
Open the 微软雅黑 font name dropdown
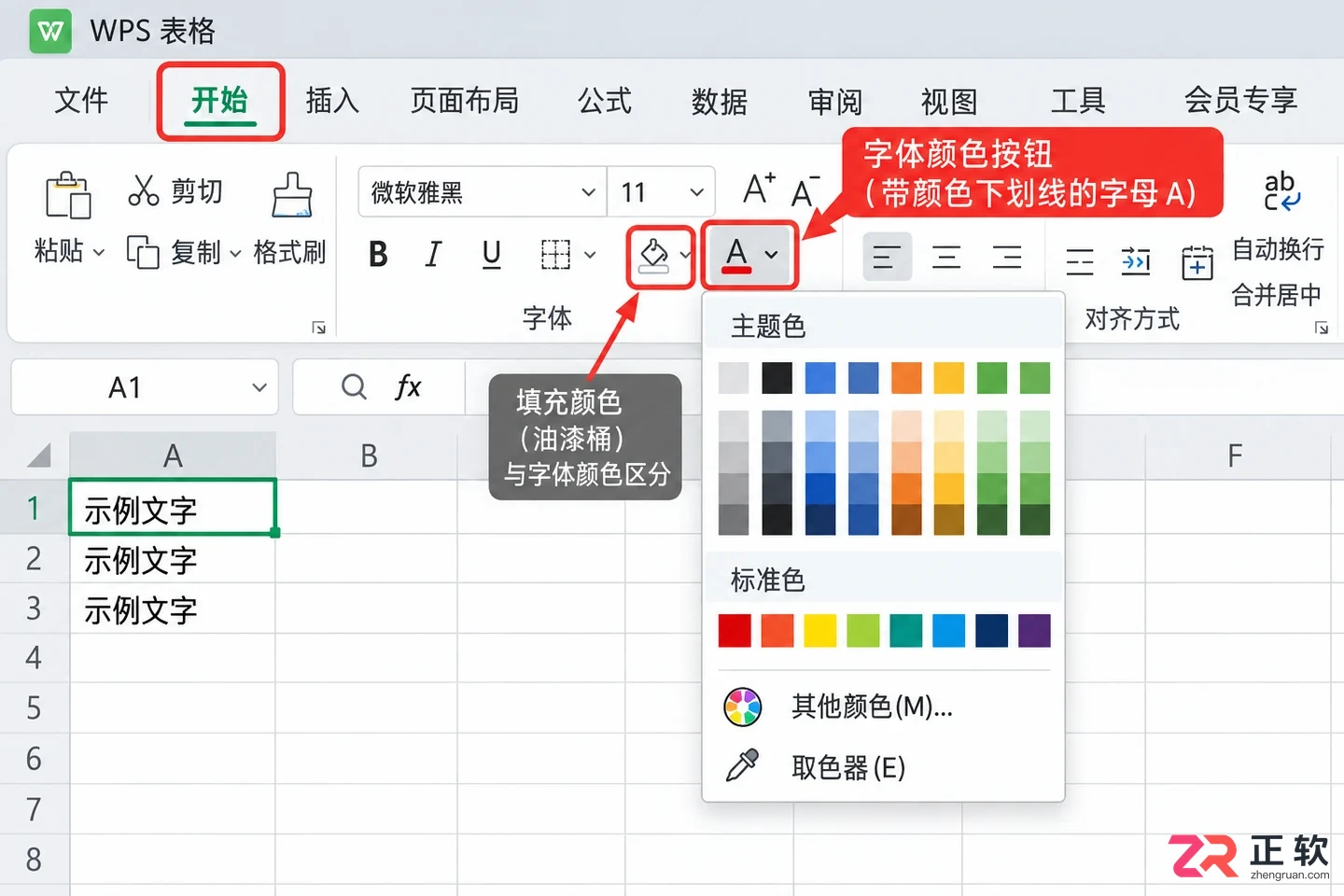(x=589, y=192)
